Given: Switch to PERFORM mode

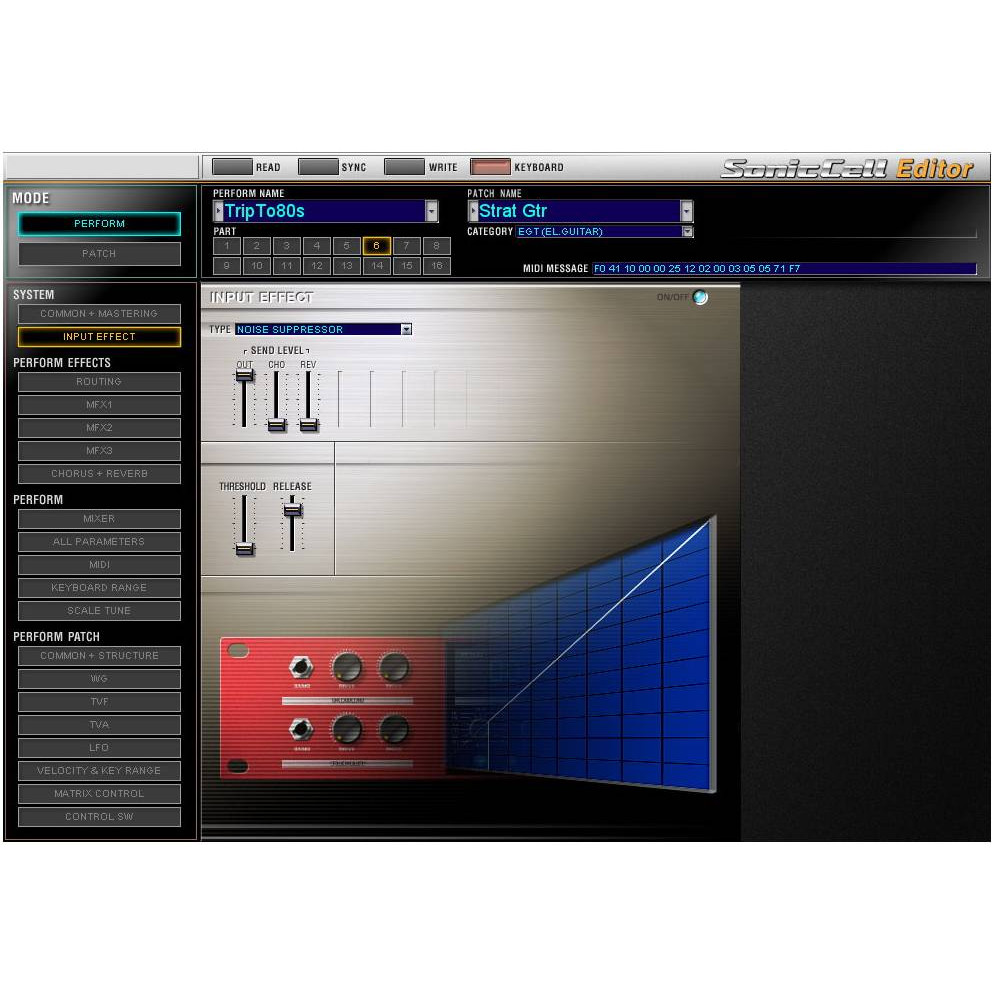Looking at the screenshot, I should tap(100, 224).
